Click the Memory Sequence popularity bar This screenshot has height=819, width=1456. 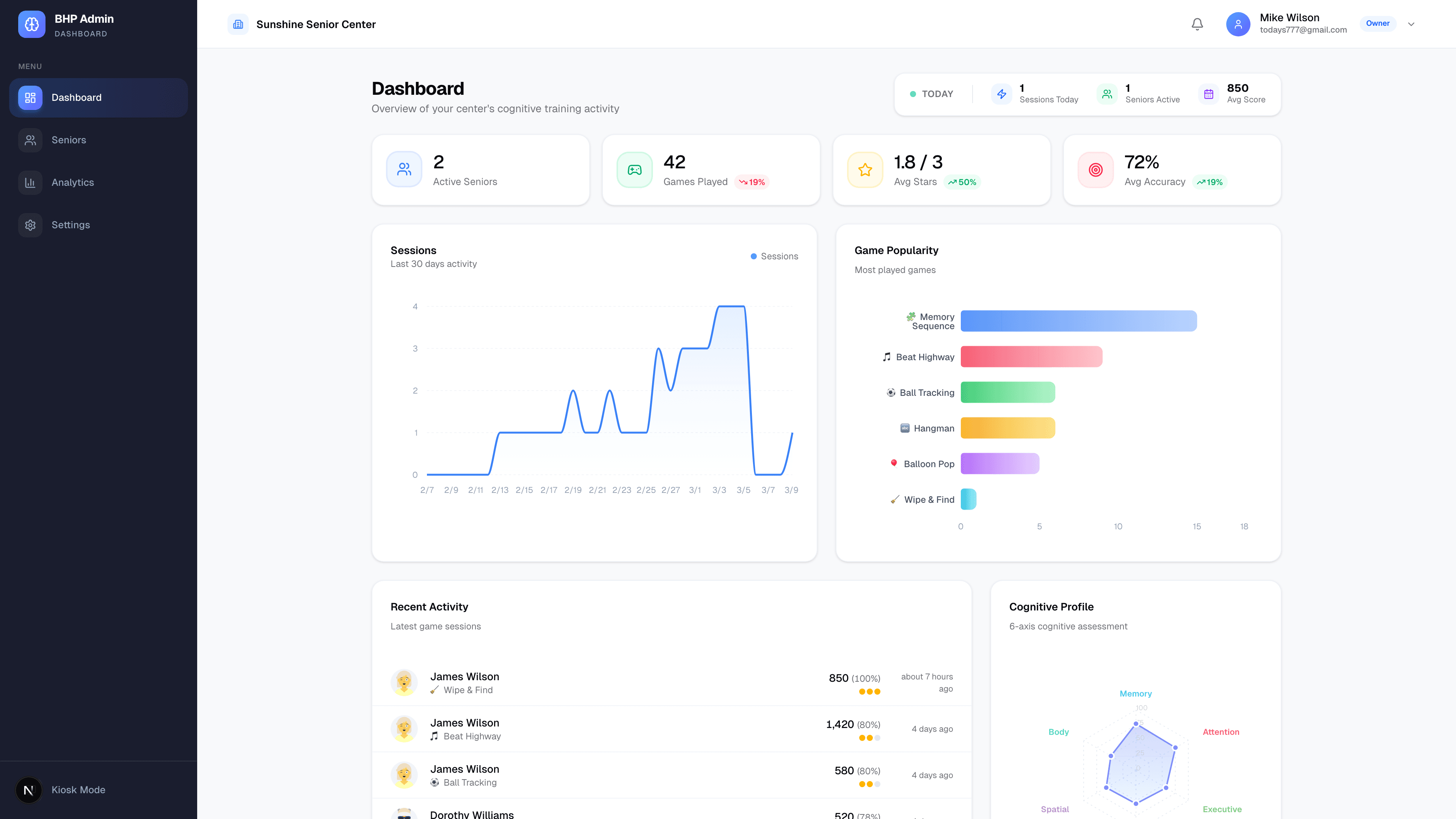point(1078,320)
